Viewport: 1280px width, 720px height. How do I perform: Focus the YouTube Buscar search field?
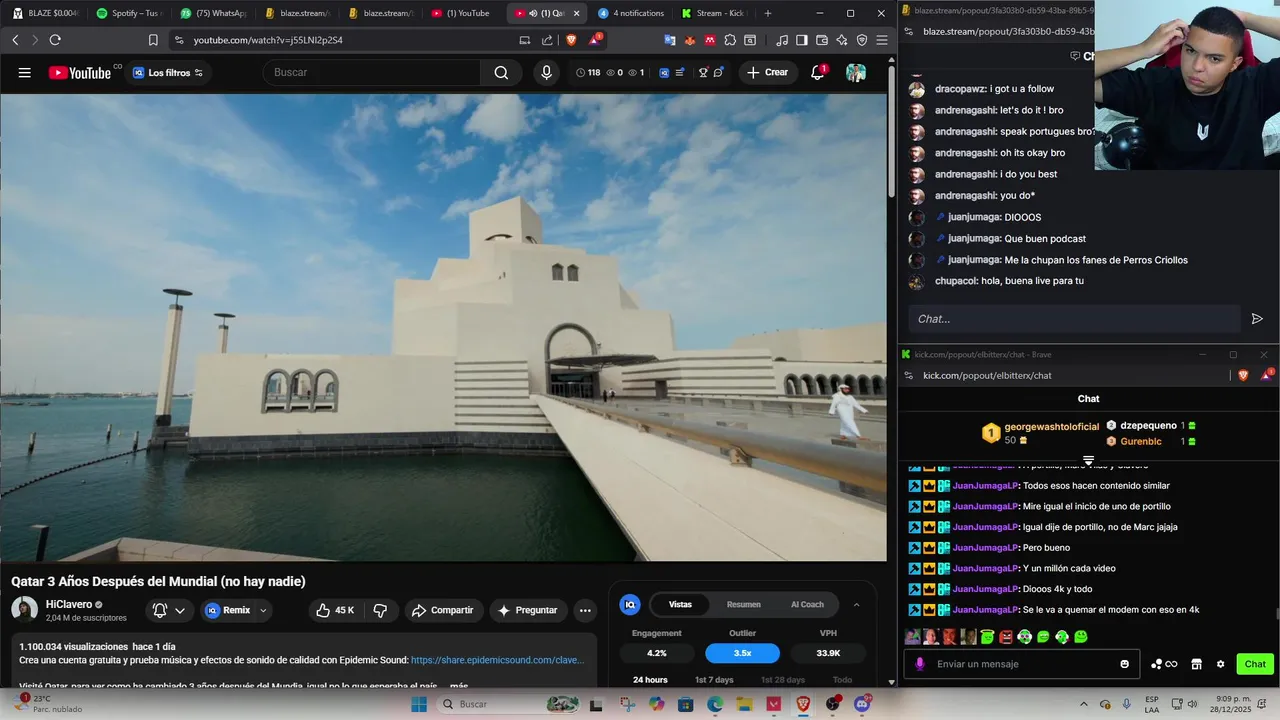(372, 73)
